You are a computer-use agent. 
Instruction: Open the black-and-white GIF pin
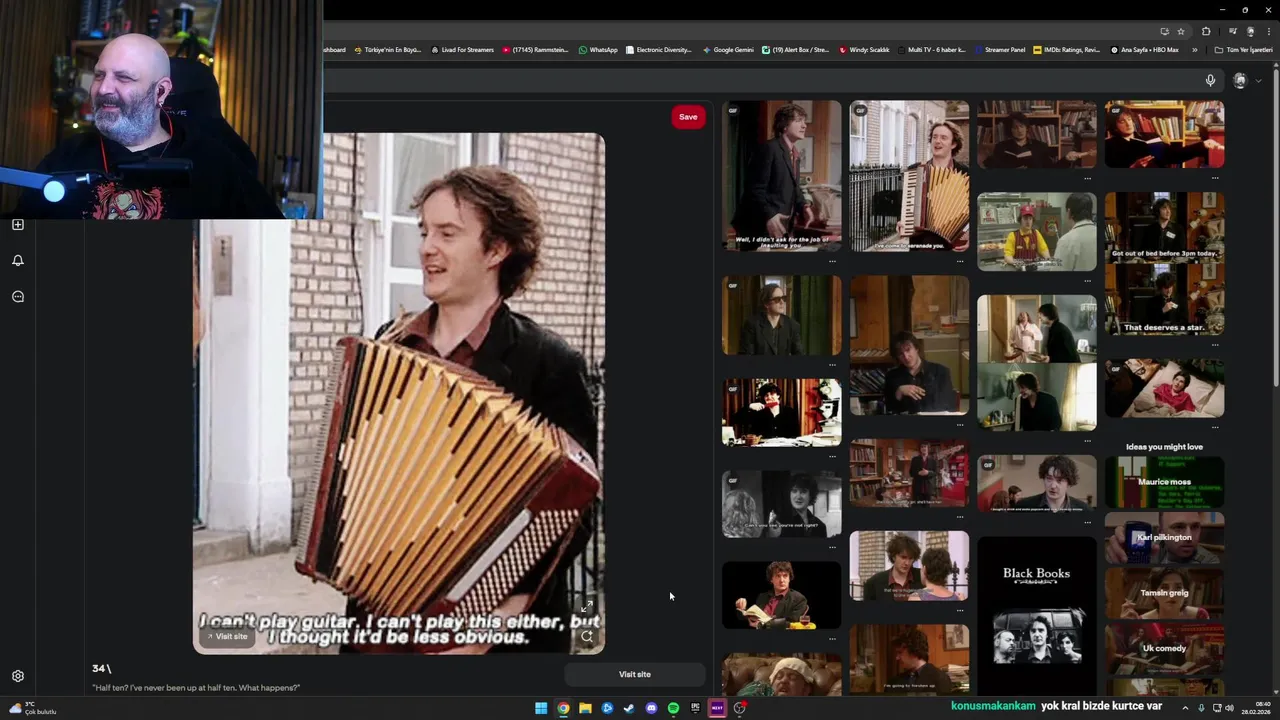pyautogui.click(x=782, y=504)
